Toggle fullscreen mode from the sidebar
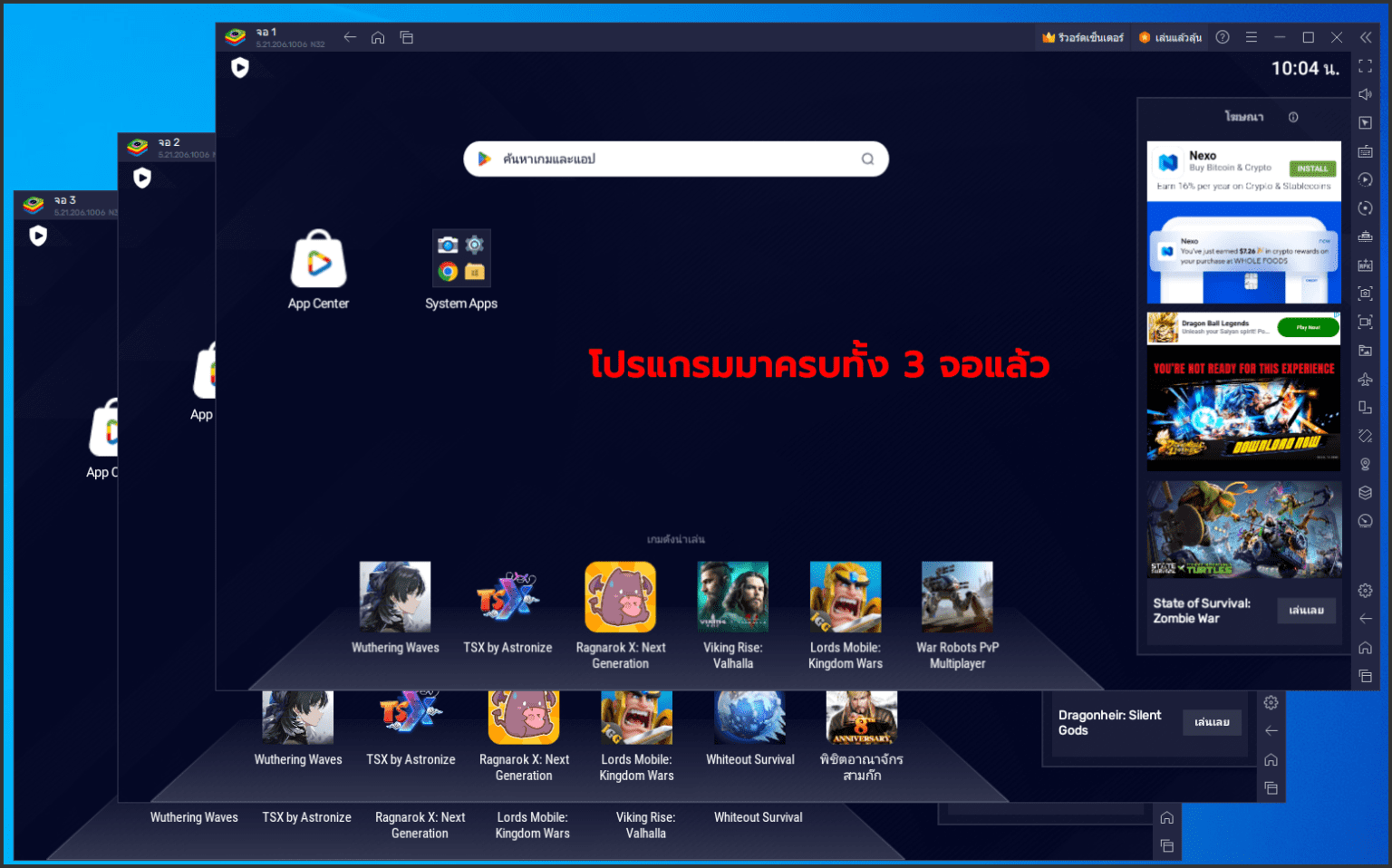 [1365, 66]
